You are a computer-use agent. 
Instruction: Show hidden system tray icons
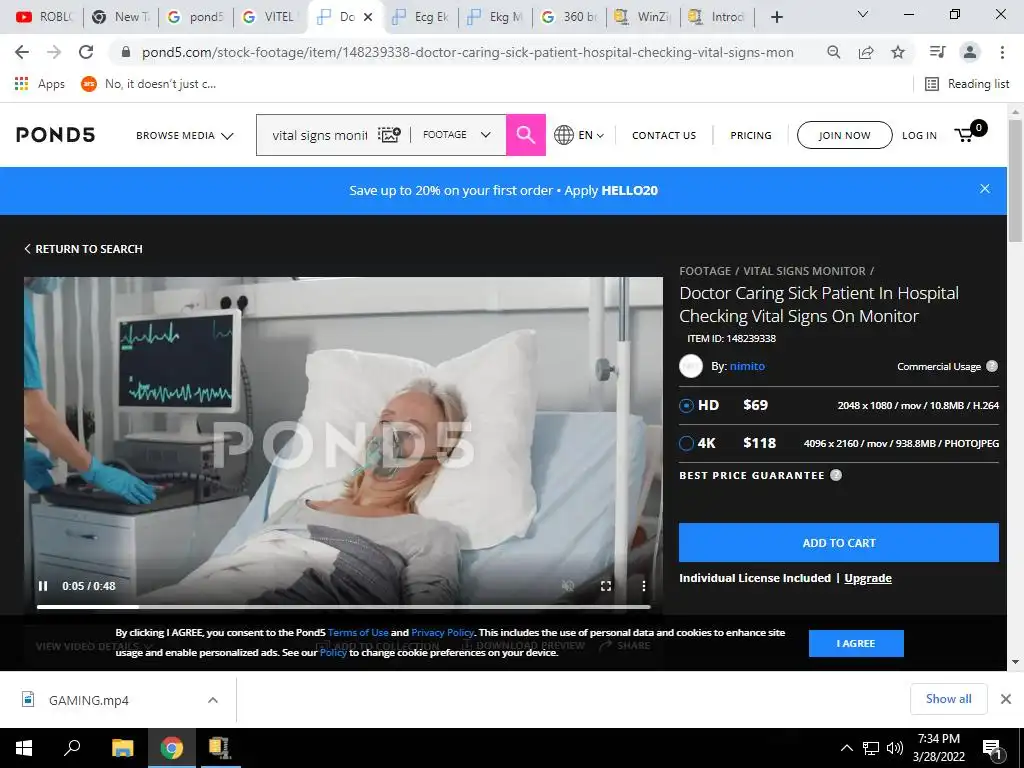[846, 748]
